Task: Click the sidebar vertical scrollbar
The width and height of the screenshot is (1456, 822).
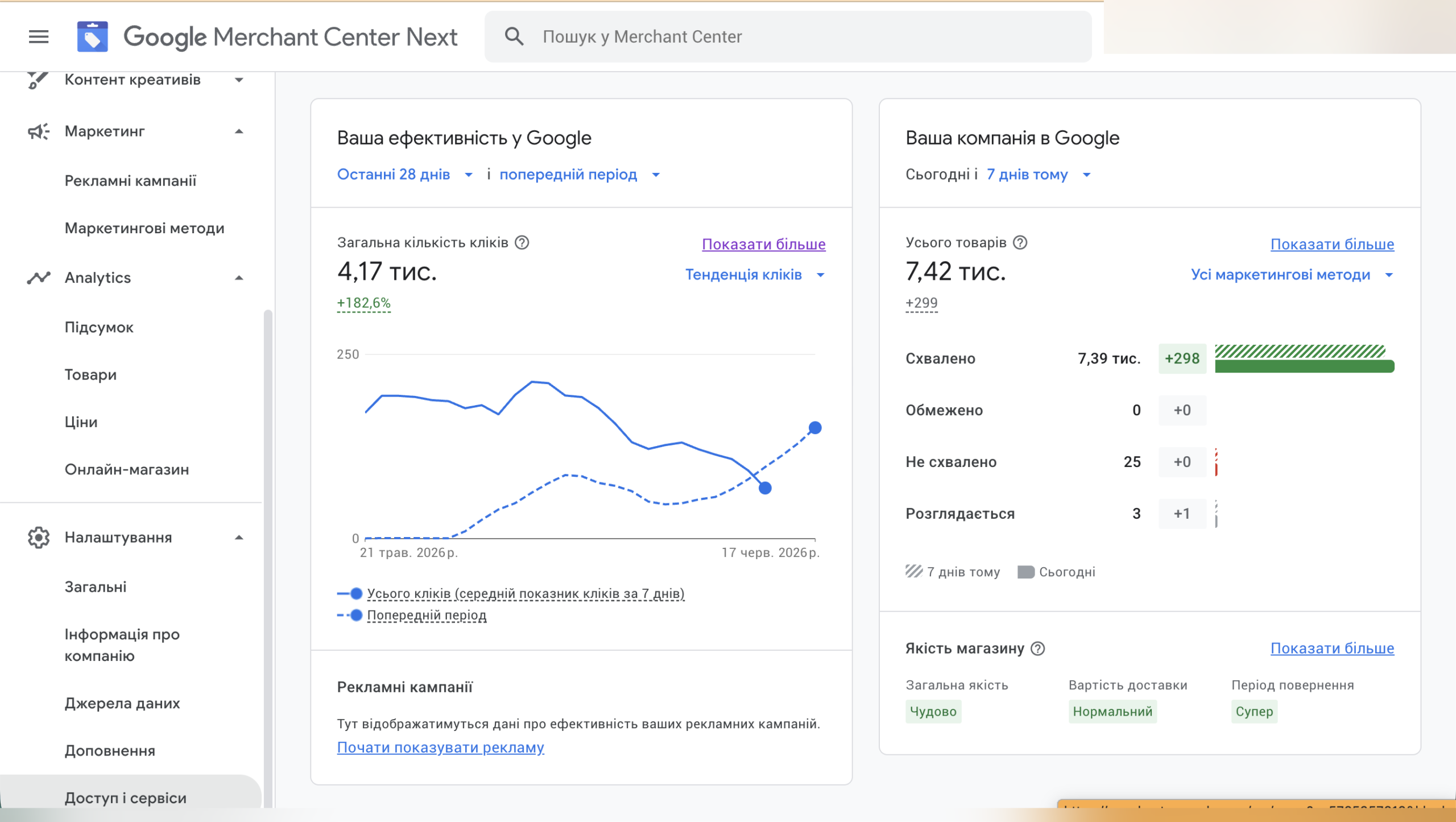Action: point(268,557)
